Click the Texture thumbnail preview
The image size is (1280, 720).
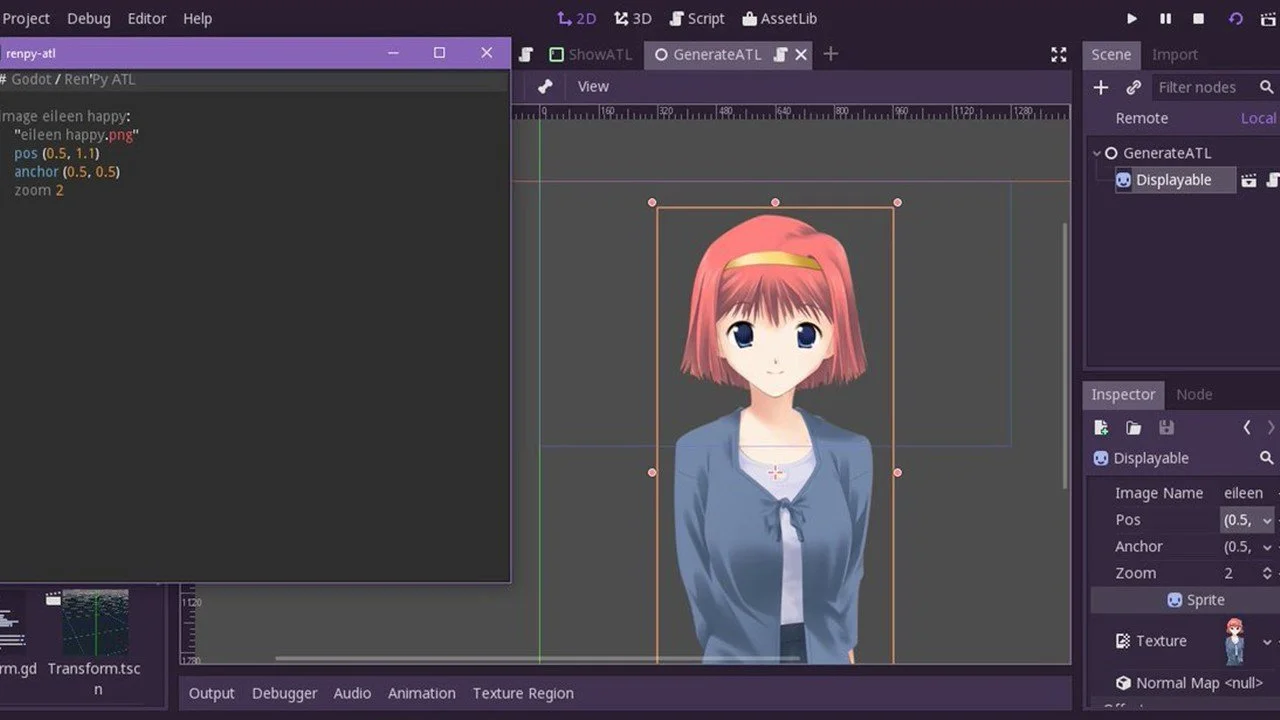[x=1236, y=641]
